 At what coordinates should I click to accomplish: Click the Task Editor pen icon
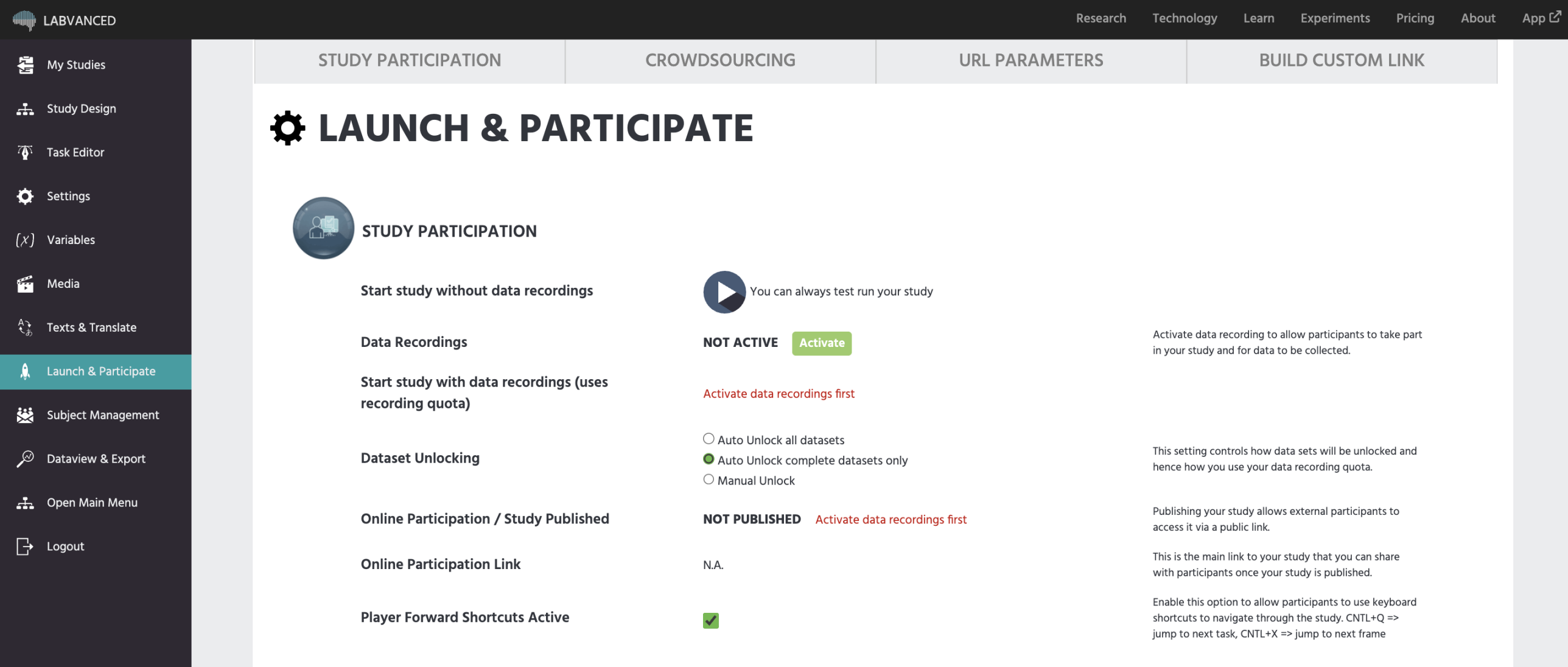tap(25, 152)
